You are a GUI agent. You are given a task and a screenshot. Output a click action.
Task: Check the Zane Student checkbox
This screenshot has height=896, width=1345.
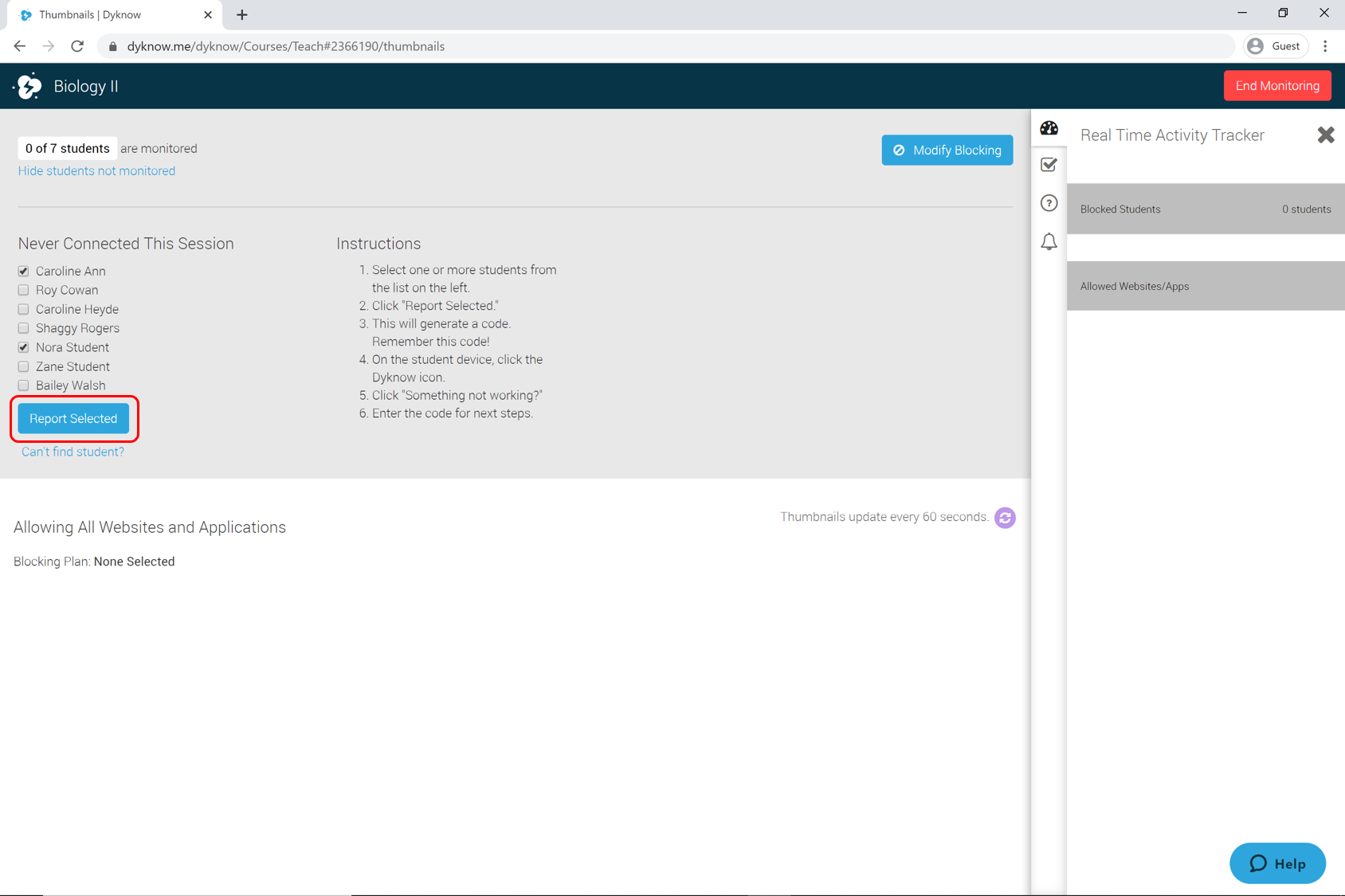(x=23, y=366)
